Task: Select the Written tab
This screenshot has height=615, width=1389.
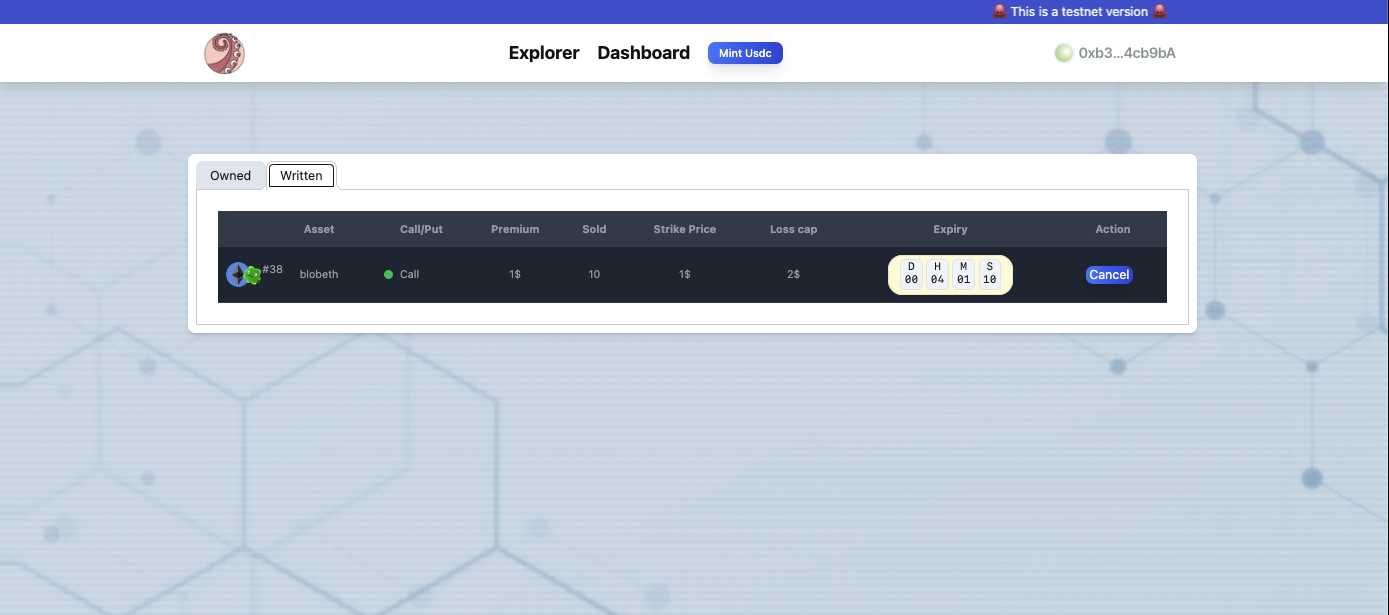Action: click(301, 175)
